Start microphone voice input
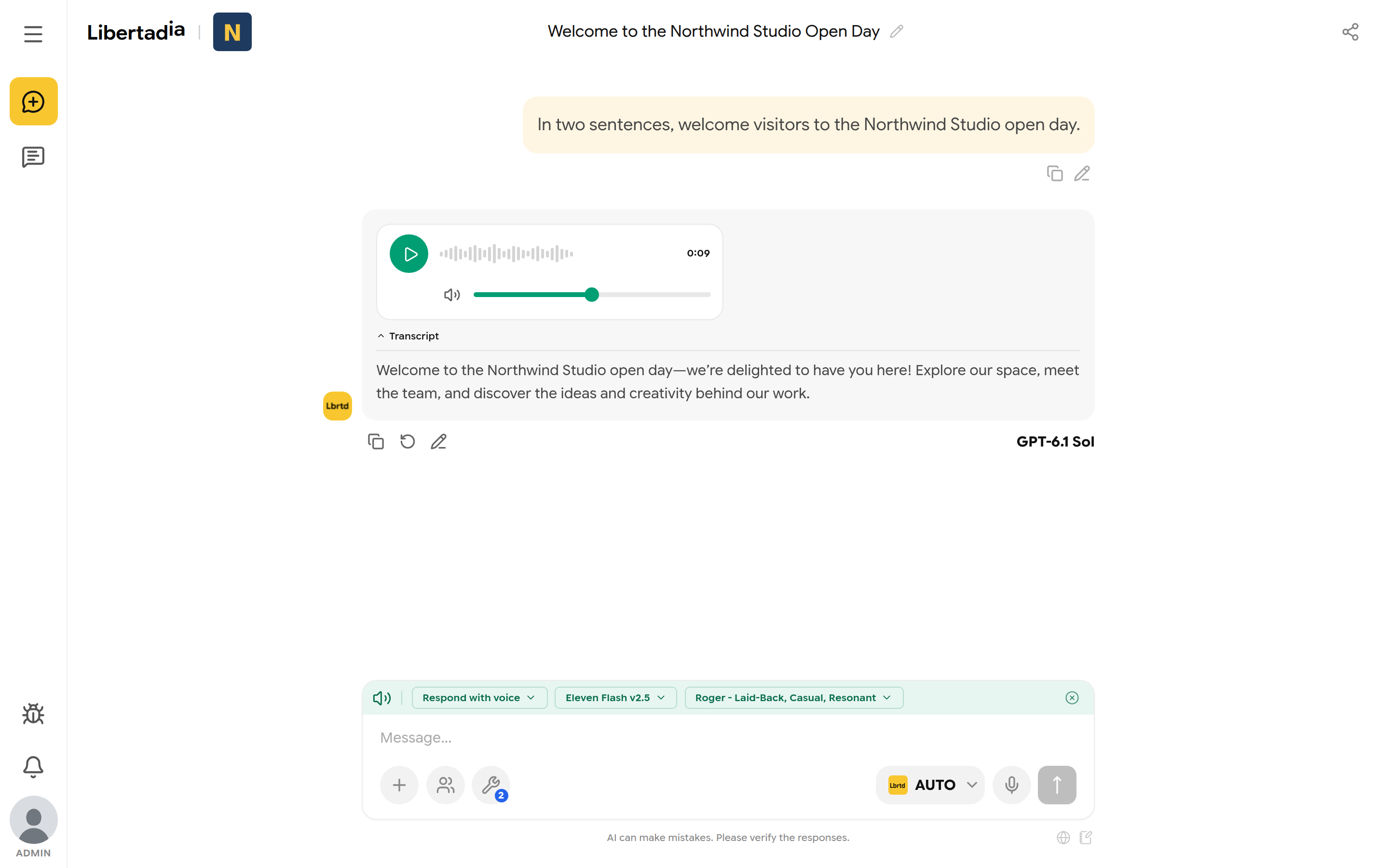 point(1011,785)
